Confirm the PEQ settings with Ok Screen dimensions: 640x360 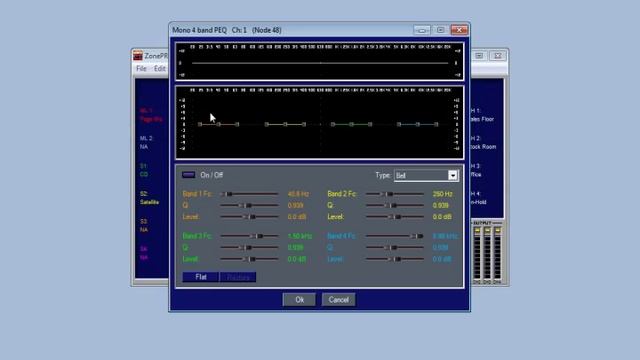pyautogui.click(x=299, y=300)
